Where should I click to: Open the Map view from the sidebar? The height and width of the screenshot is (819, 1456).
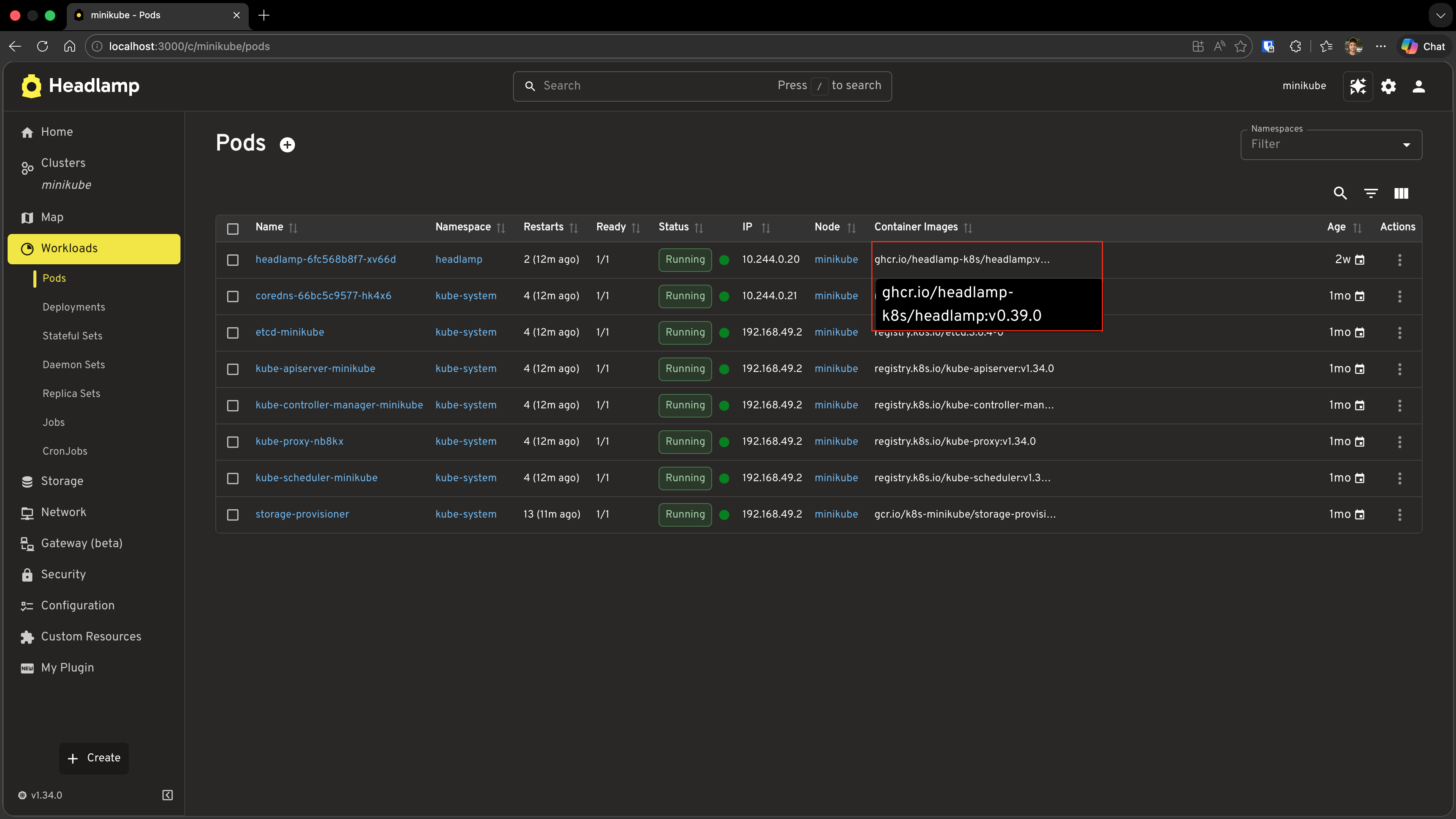pyautogui.click(x=52, y=217)
